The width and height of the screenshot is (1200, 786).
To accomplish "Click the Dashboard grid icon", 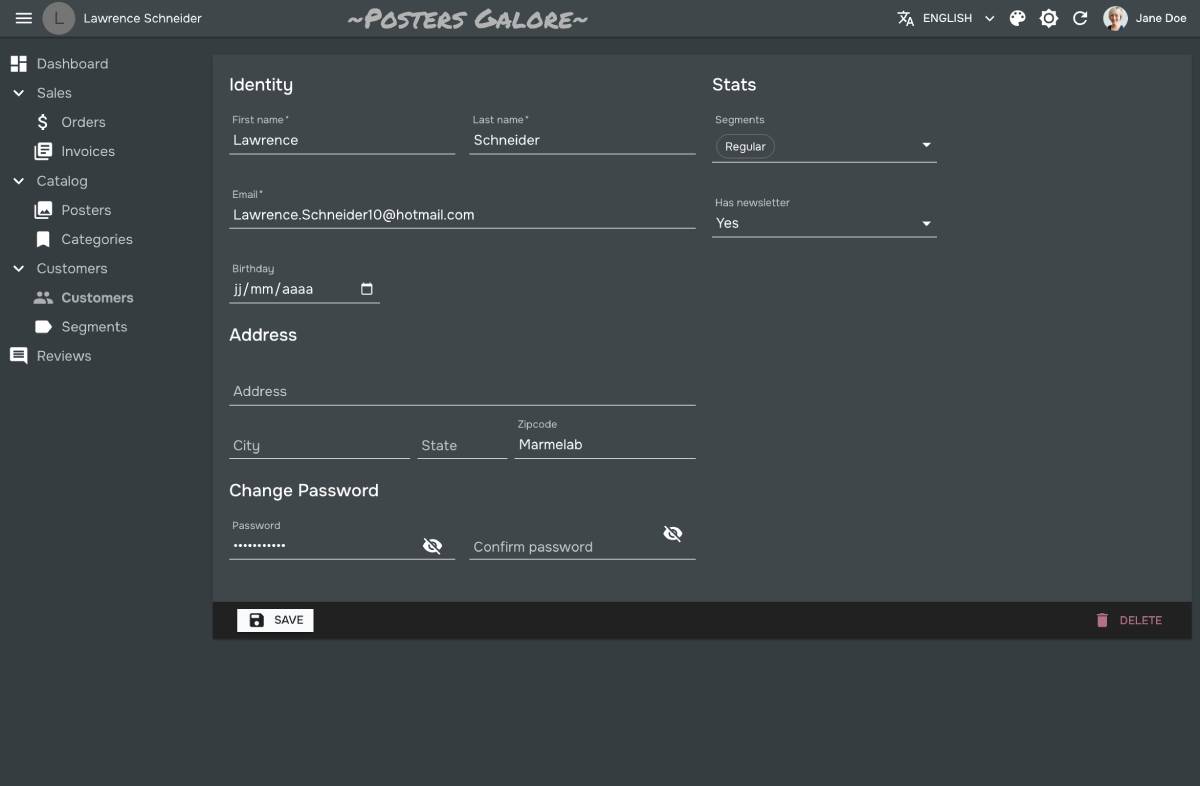I will (18, 64).
